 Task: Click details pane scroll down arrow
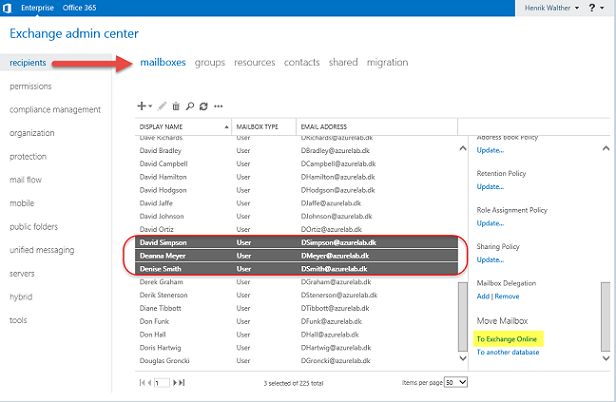(x=606, y=358)
